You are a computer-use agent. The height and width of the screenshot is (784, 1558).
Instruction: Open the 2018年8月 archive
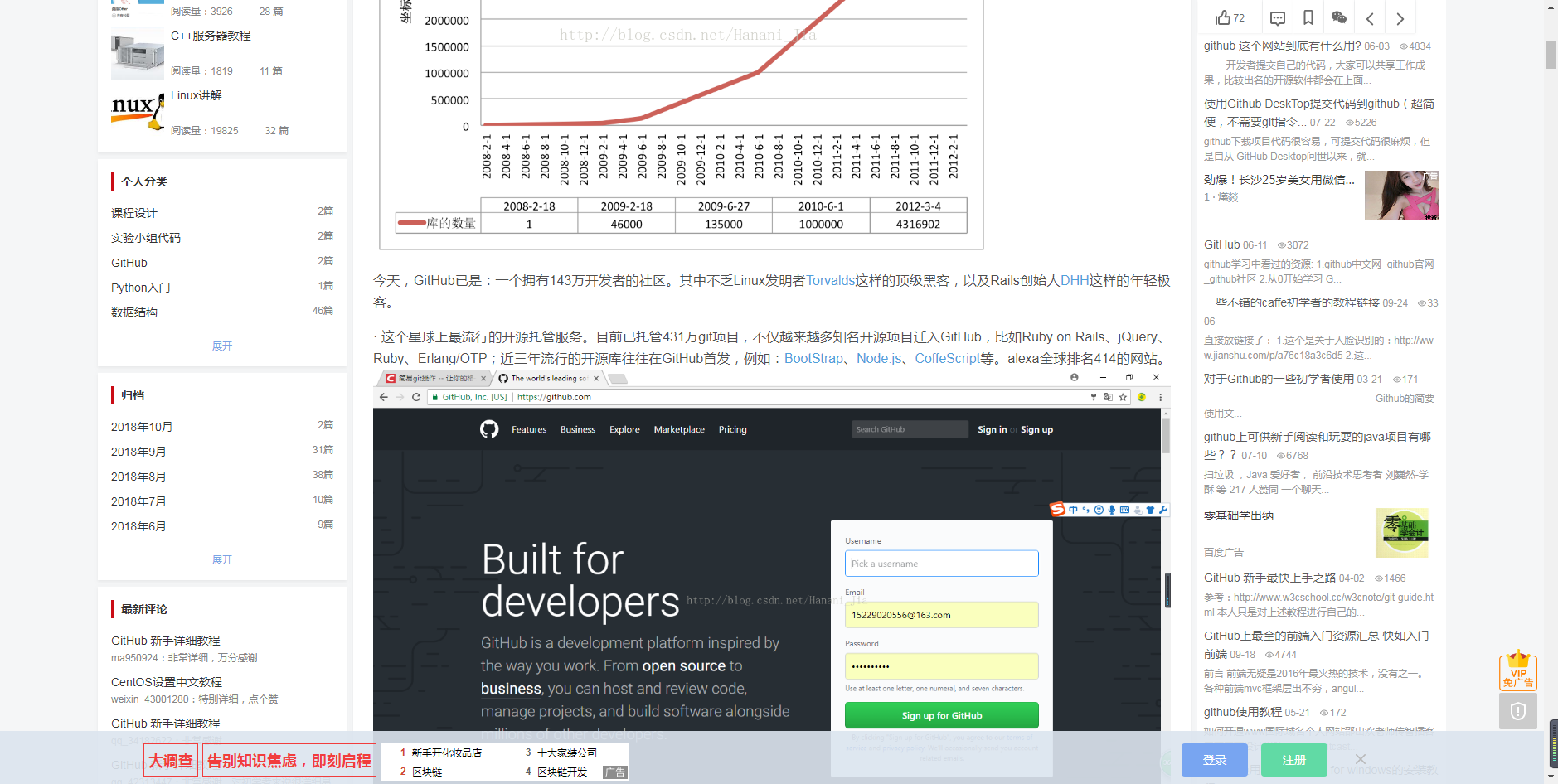click(x=138, y=477)
